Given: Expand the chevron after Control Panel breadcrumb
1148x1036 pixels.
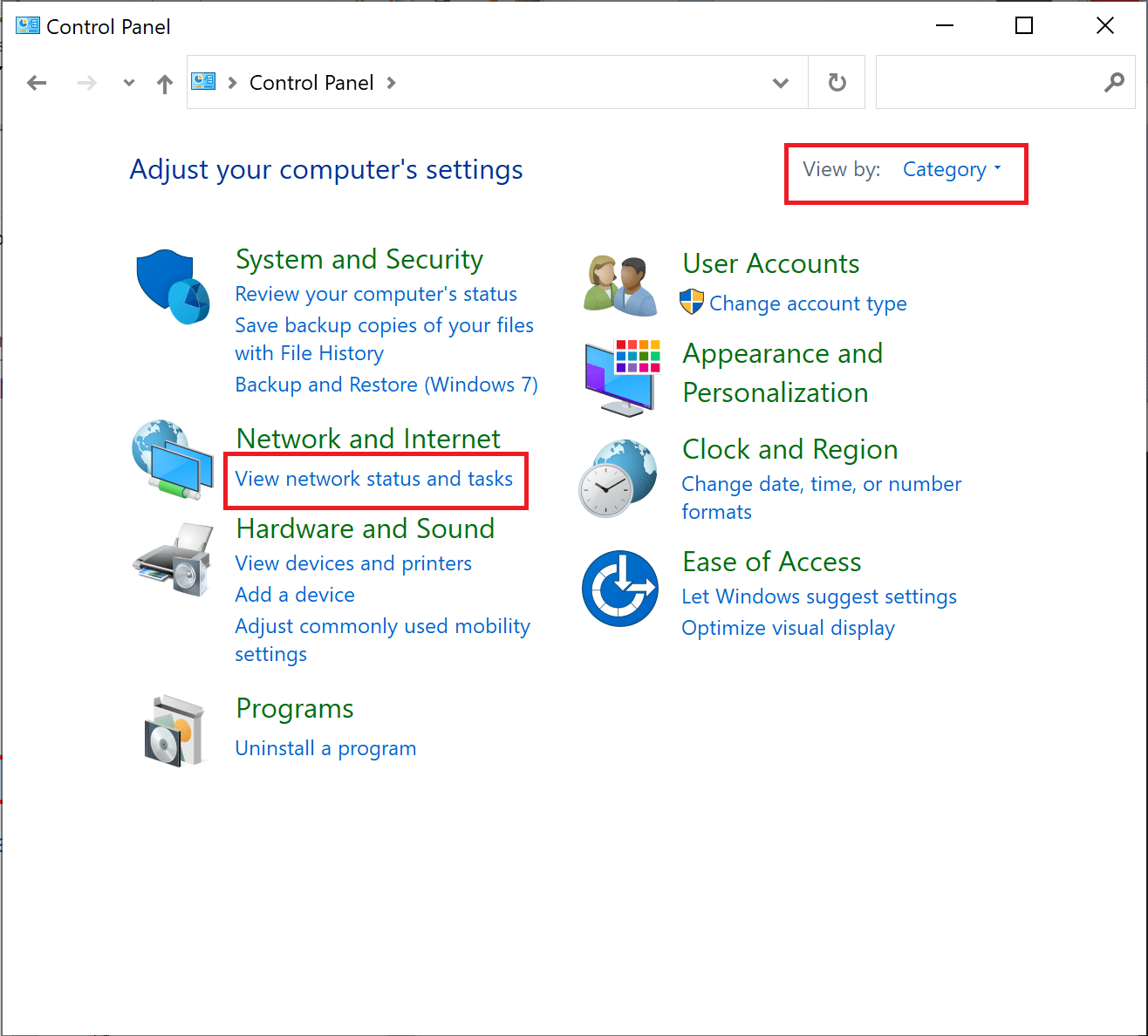Looking at the screenshot, I should click(x=391, y=83).
